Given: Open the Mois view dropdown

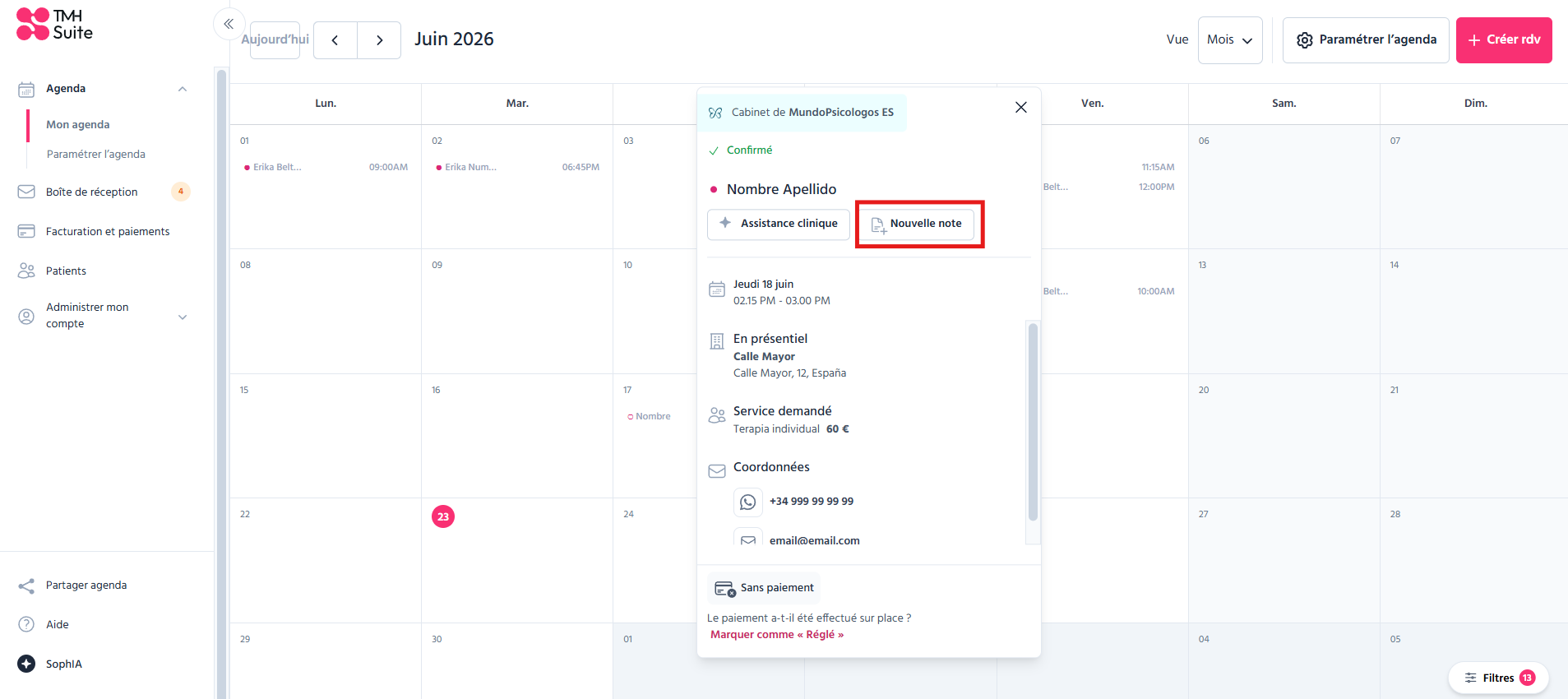Looking at the screenshot, I should 1230,40.
